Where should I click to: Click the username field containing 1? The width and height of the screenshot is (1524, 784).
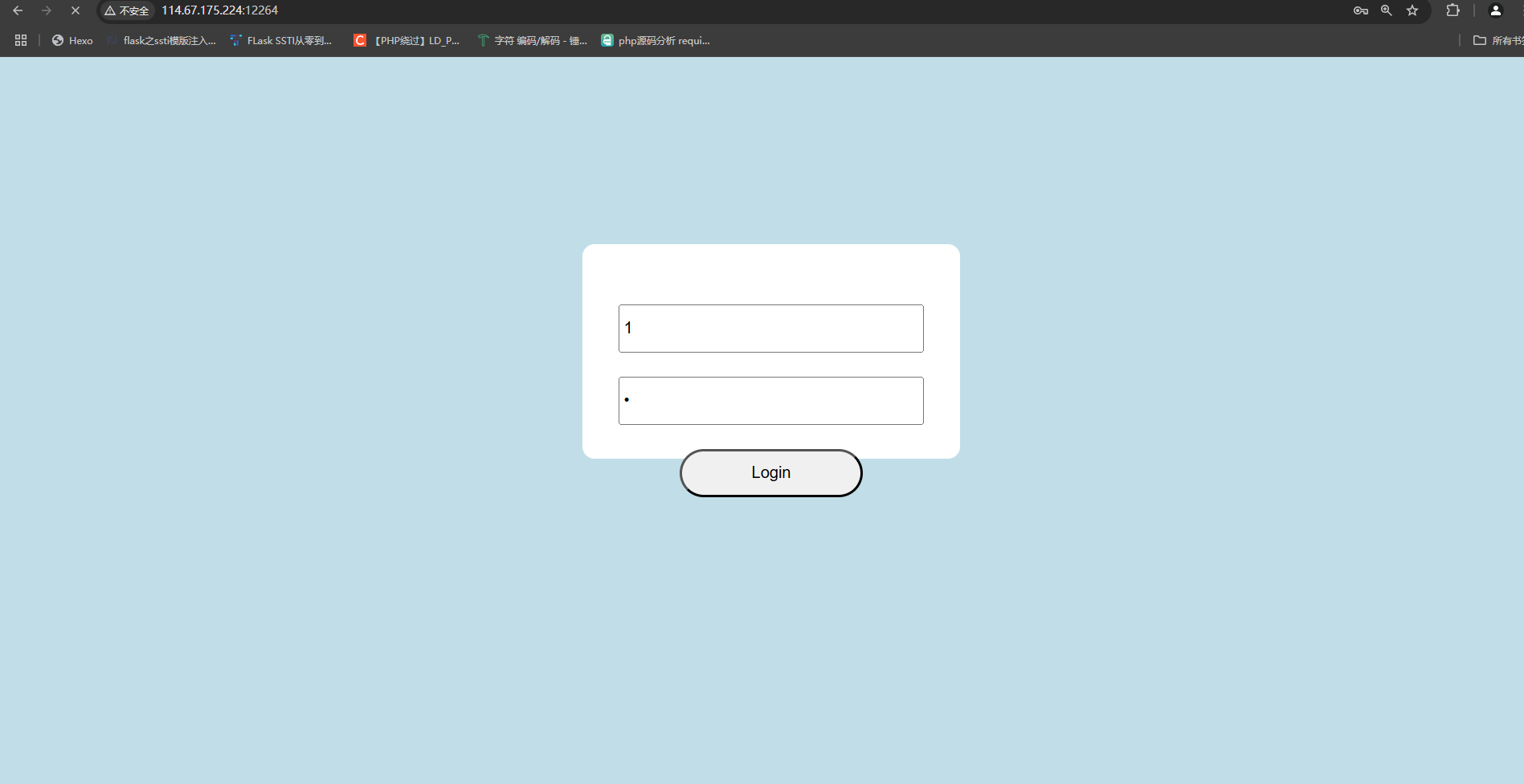pyautogui.click(x=770, y=329)
